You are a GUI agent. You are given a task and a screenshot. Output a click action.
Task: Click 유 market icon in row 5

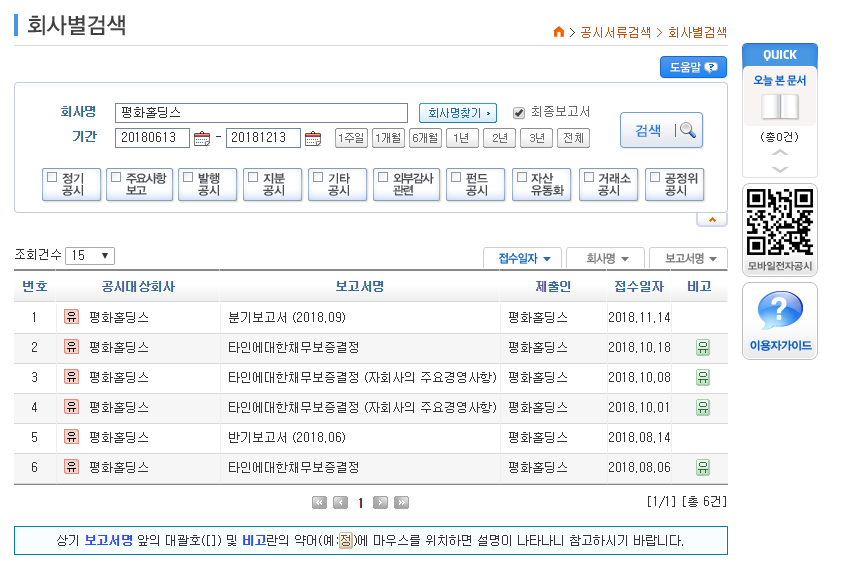[x=71, y=436]
